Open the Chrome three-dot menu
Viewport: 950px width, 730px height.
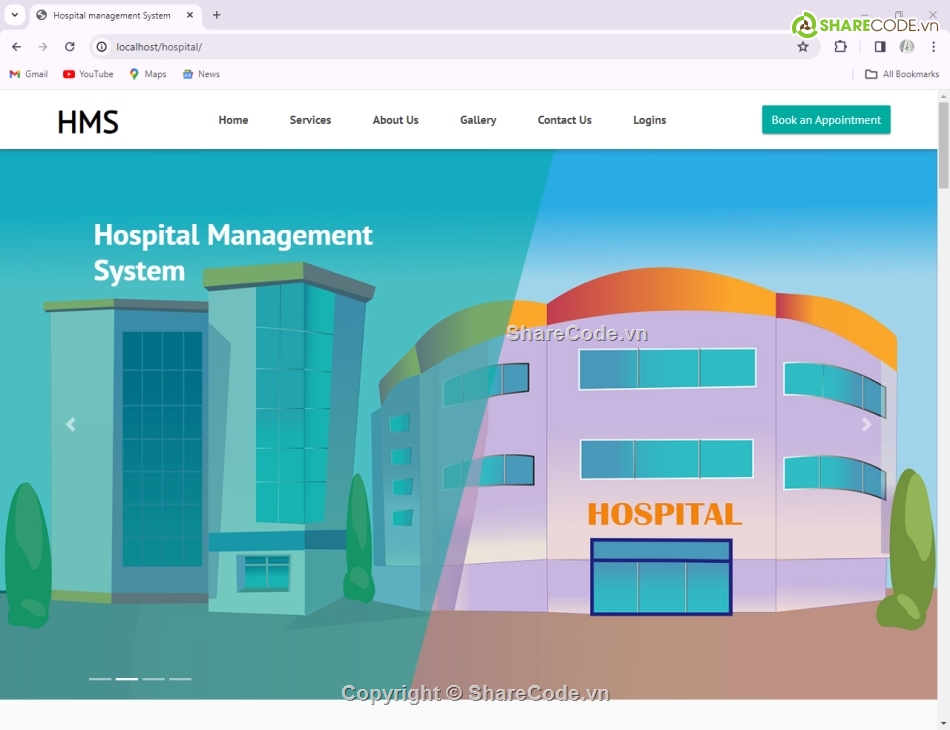click(933, 47)
